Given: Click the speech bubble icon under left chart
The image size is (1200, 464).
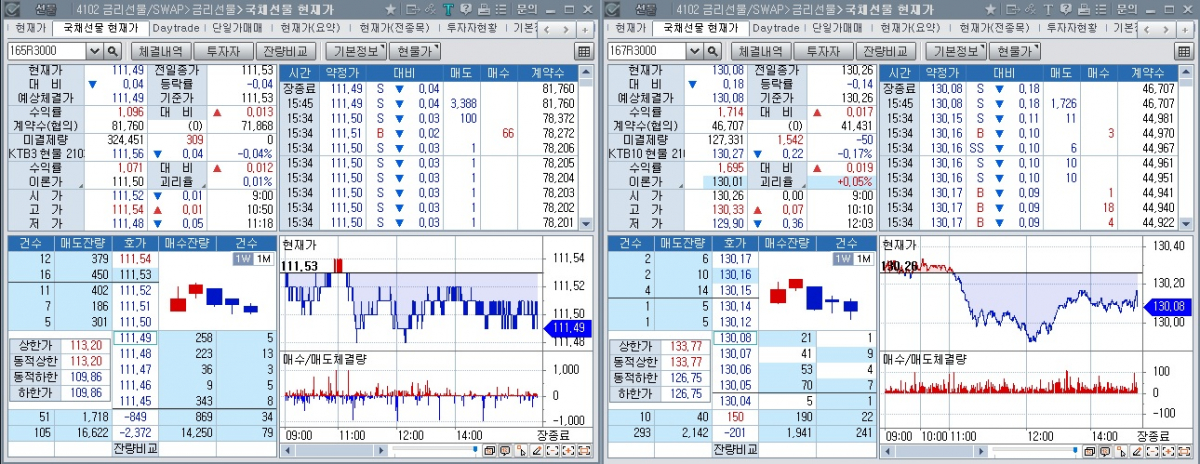Looking at the screenshot, I should click(x=505, y=451).
